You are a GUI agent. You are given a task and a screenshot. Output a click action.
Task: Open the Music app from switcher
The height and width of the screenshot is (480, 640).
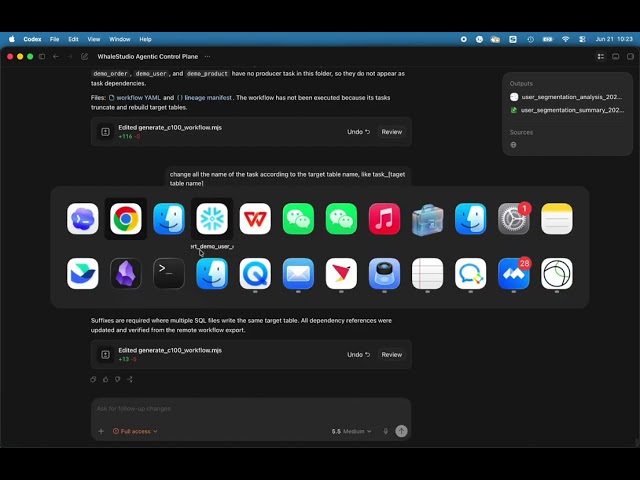(384, 219)
